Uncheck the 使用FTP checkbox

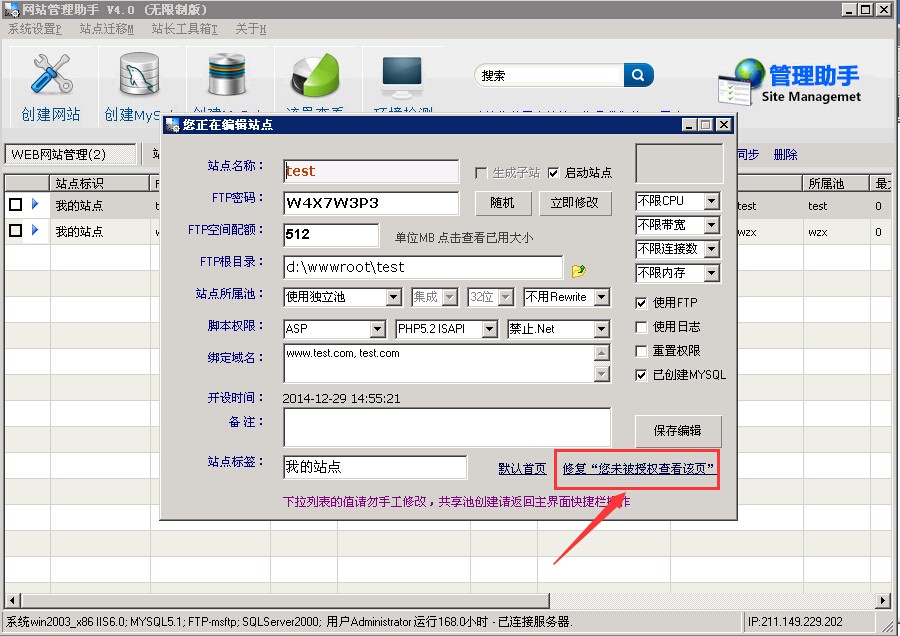coord(642,303)
